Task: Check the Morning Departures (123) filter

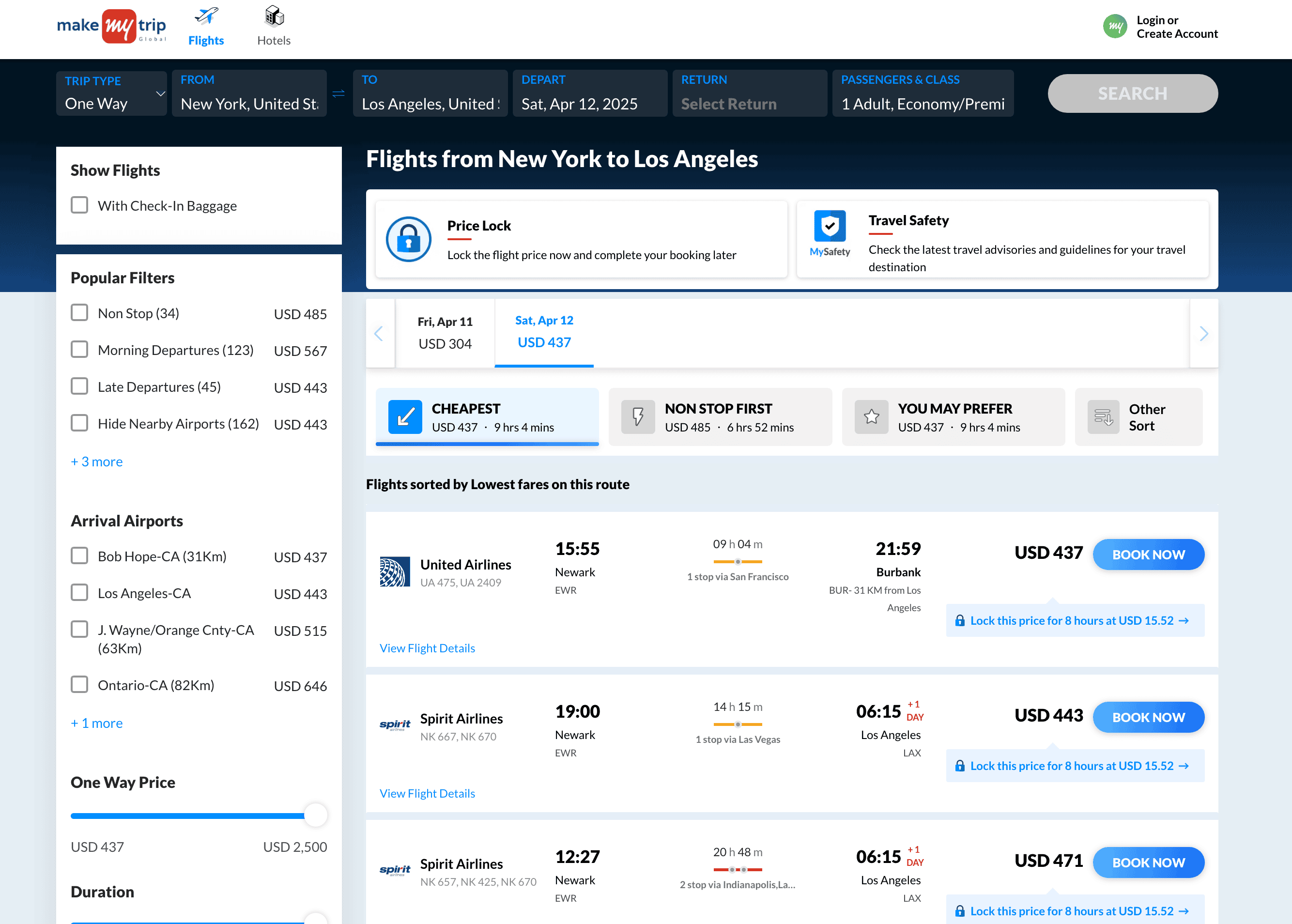Action: [x=79, y=349]
